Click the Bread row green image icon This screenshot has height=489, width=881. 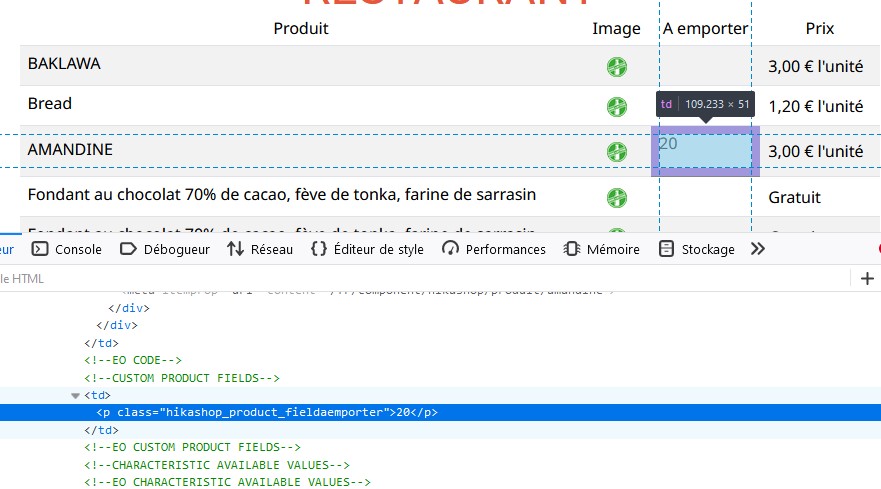click(x=617, y=106)
